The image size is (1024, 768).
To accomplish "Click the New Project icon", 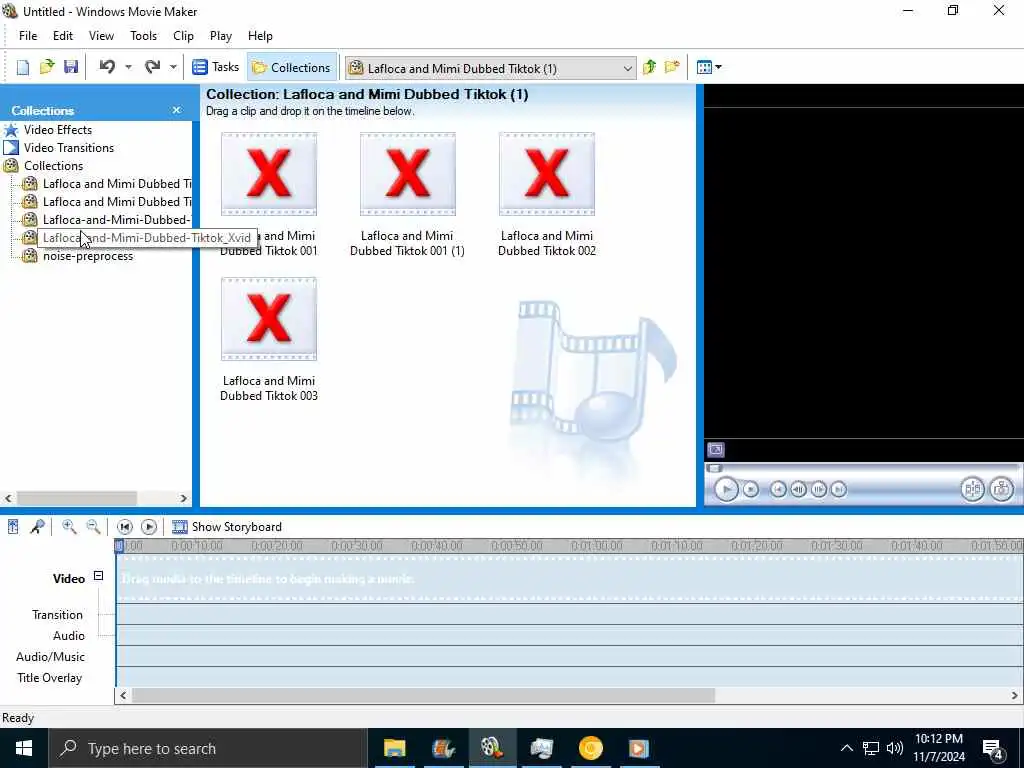I will 23,67.
